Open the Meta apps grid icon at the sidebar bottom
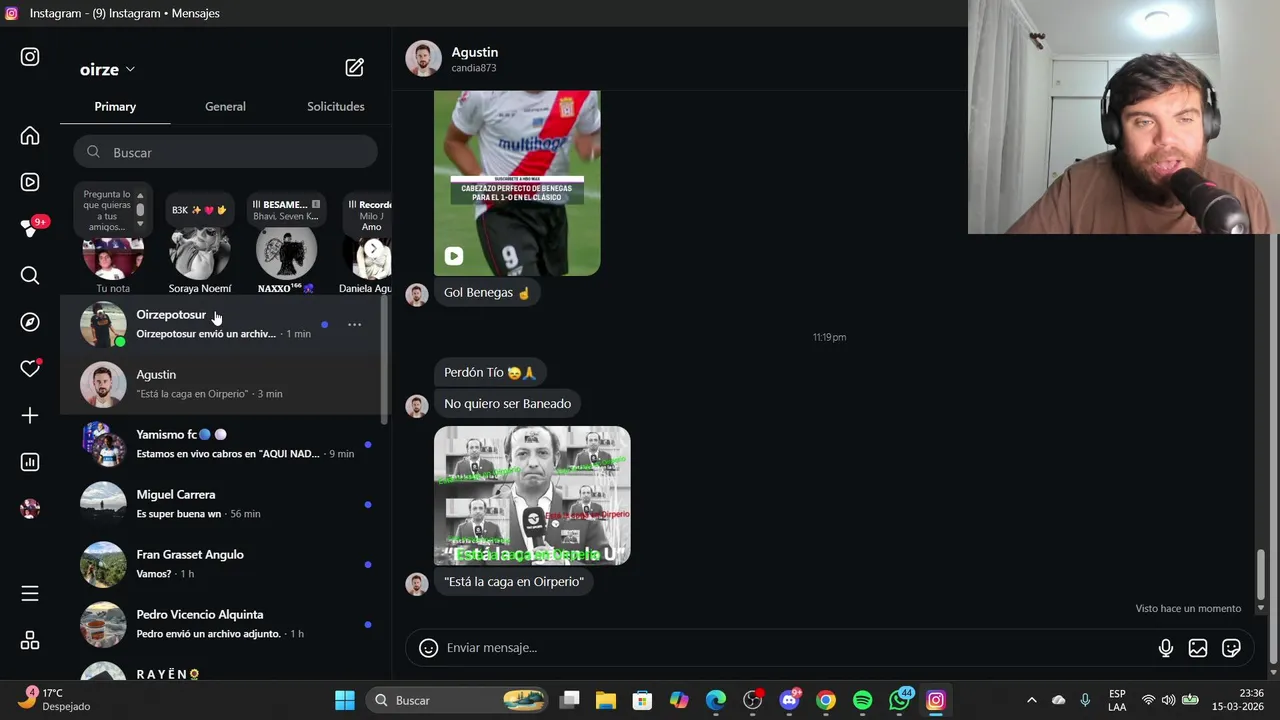The height and width of the screenshot is (720, 1280). coord(30,640)
